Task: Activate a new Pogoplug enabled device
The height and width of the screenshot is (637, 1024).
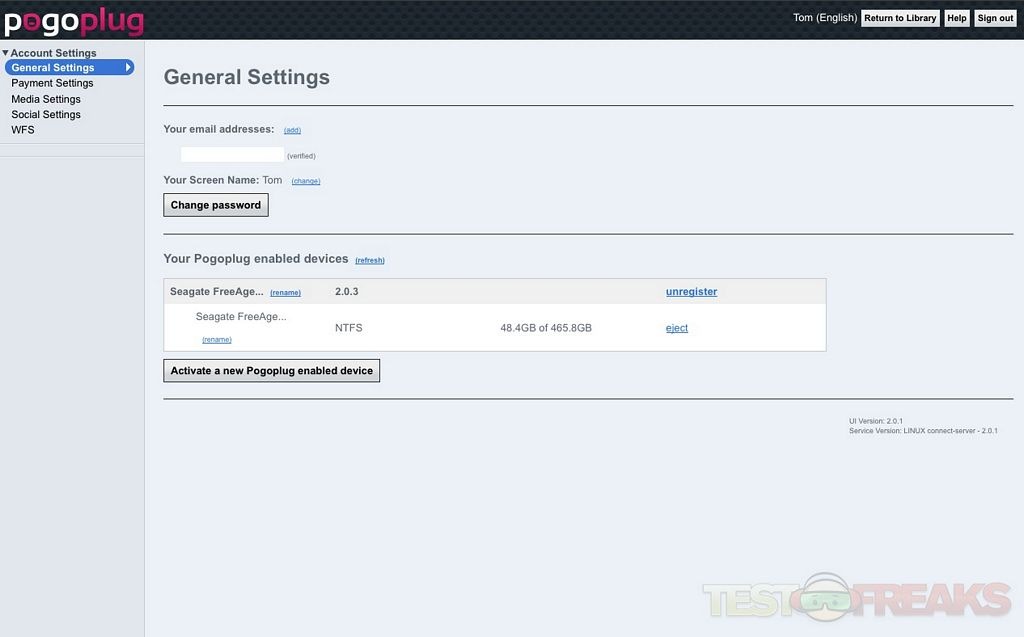Action: pyautogui.click(x=271, y=371)
